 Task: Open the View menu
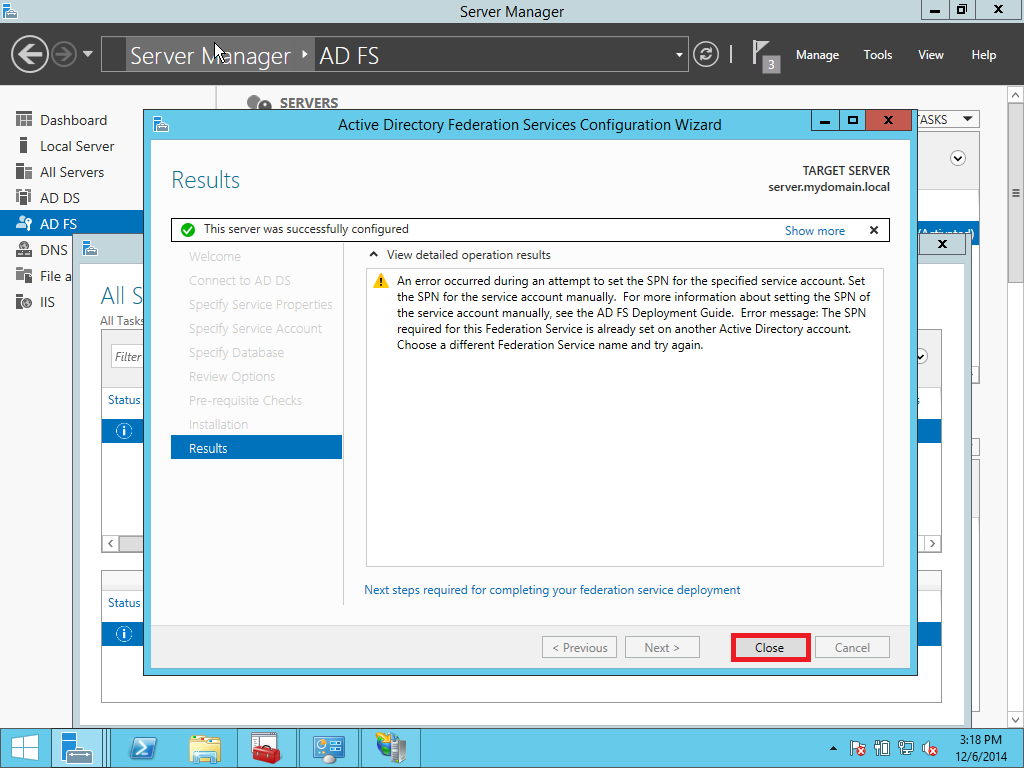point(930,55)
